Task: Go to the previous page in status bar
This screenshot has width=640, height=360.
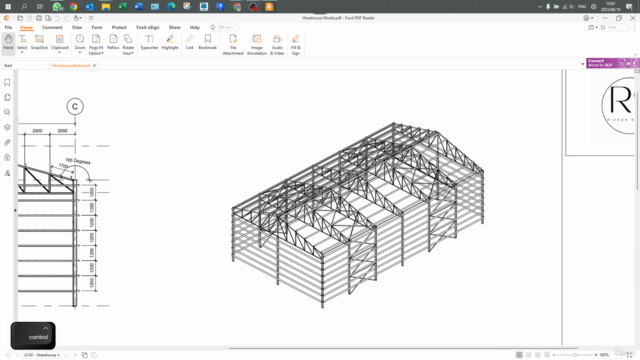Action: (x=17, y=355)
